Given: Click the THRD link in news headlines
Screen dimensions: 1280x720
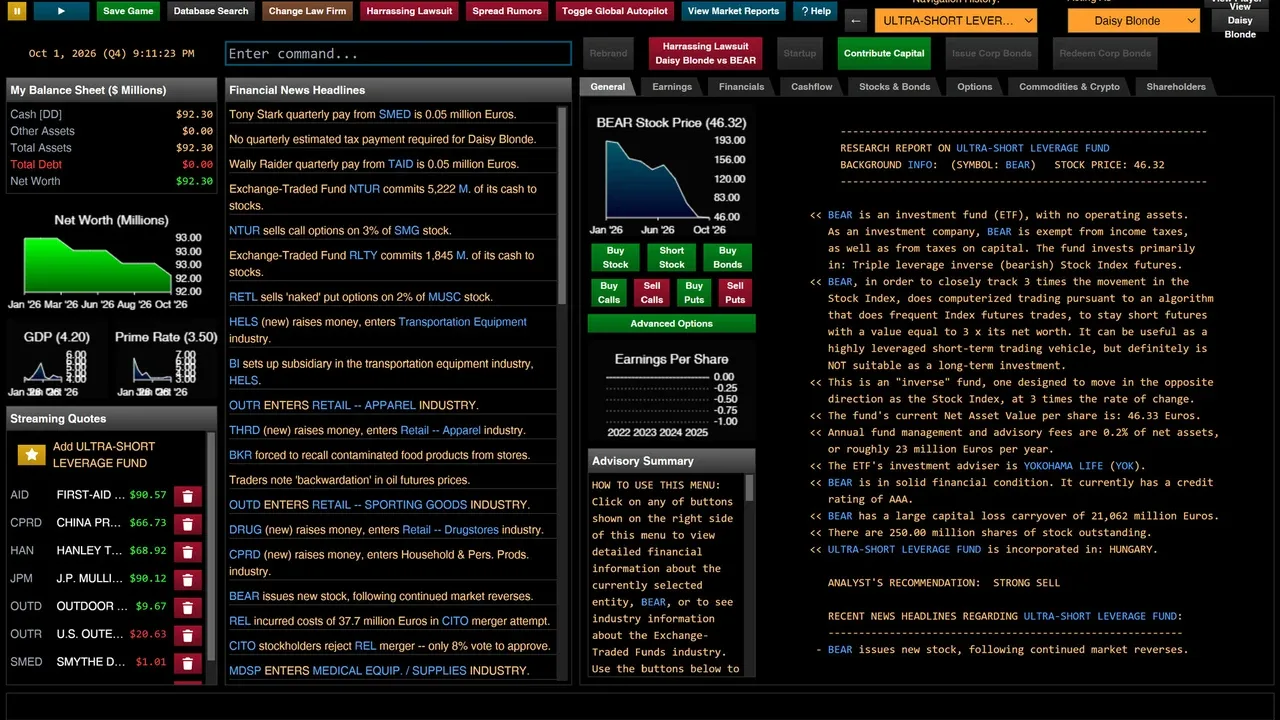Looking at the screenshot, I should 244,430.
